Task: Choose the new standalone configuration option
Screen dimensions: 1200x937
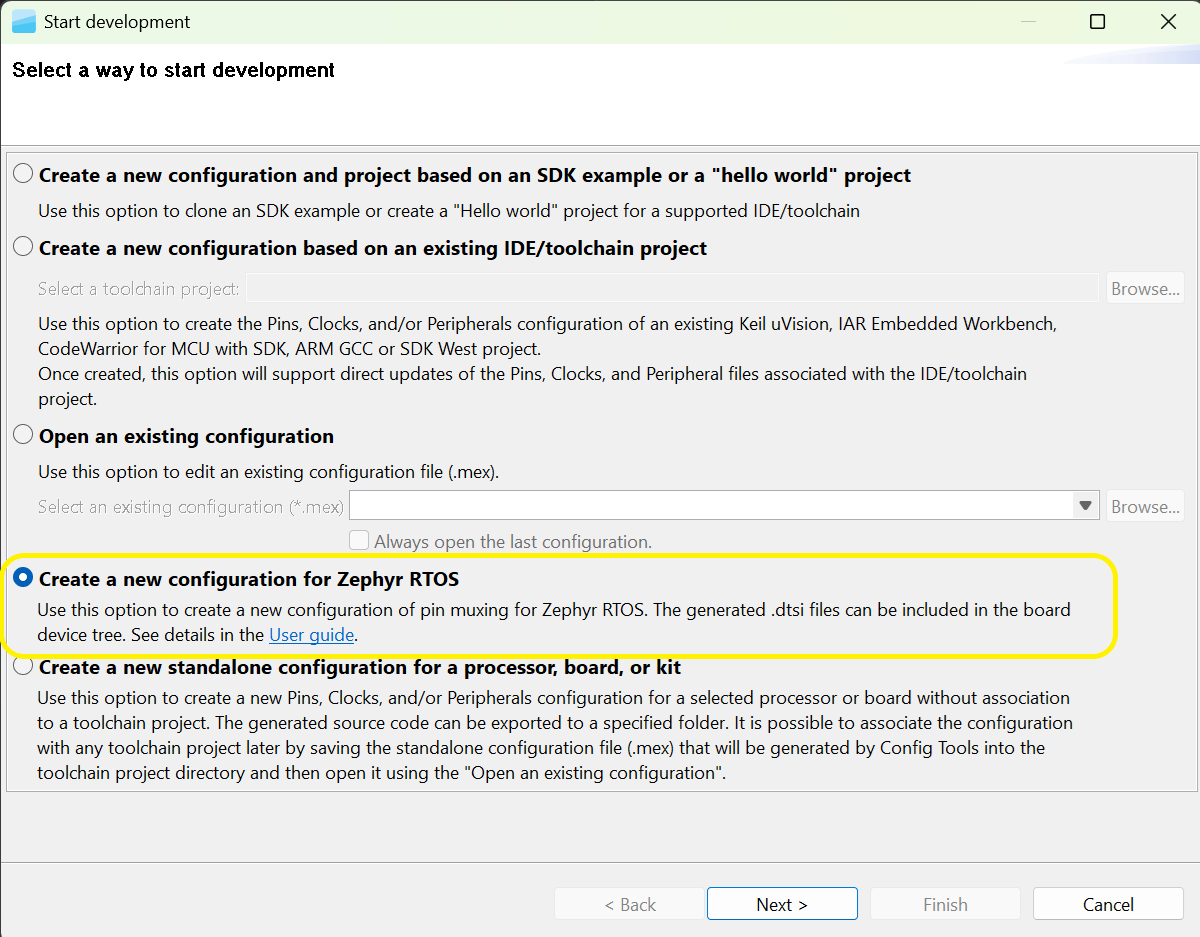Action: (23, 666)
